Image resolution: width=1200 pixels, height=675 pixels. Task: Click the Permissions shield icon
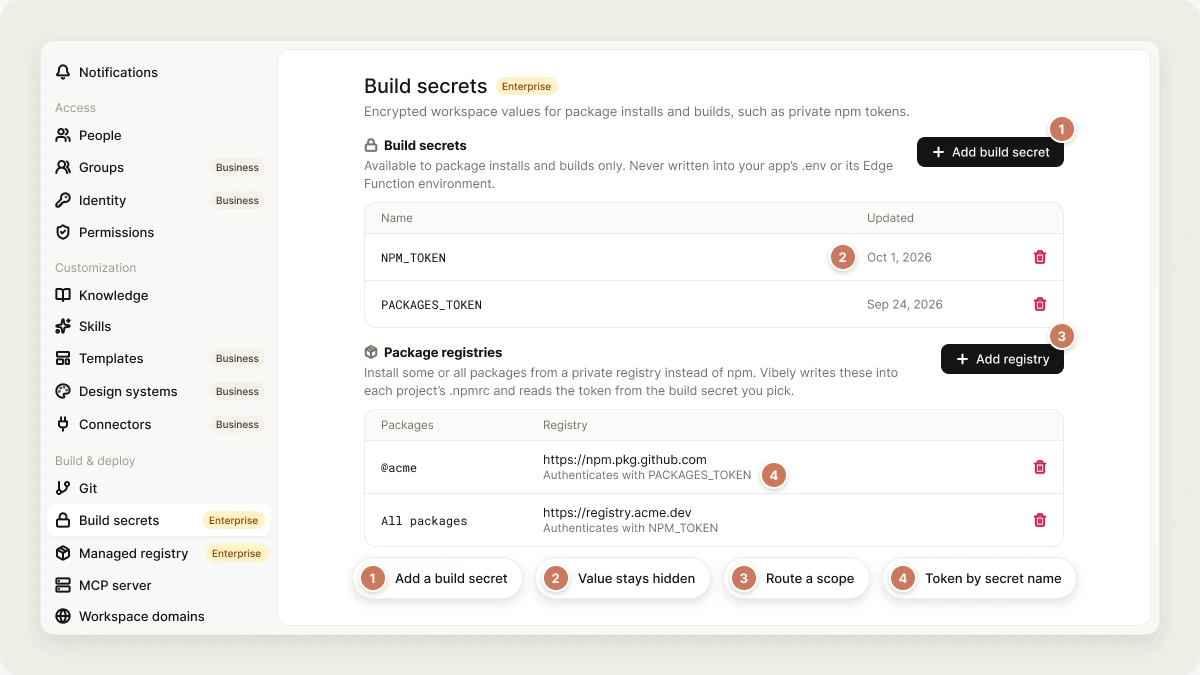click(x=63, y=232)
